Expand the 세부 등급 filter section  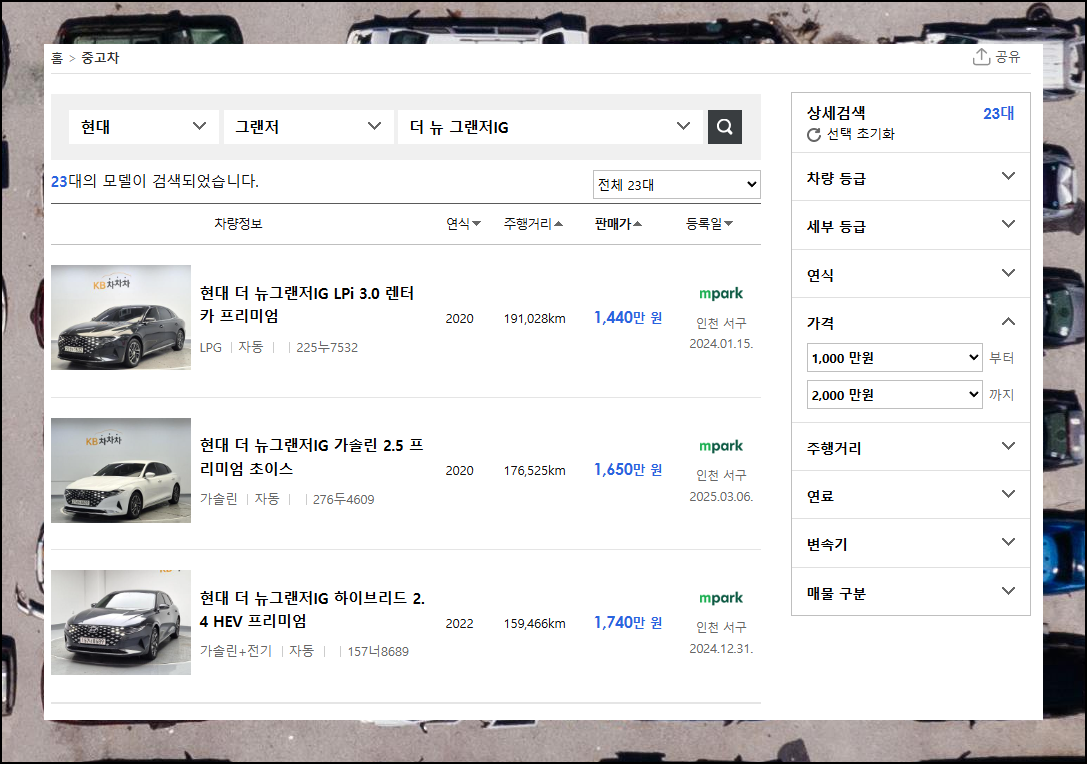point(911,225)
